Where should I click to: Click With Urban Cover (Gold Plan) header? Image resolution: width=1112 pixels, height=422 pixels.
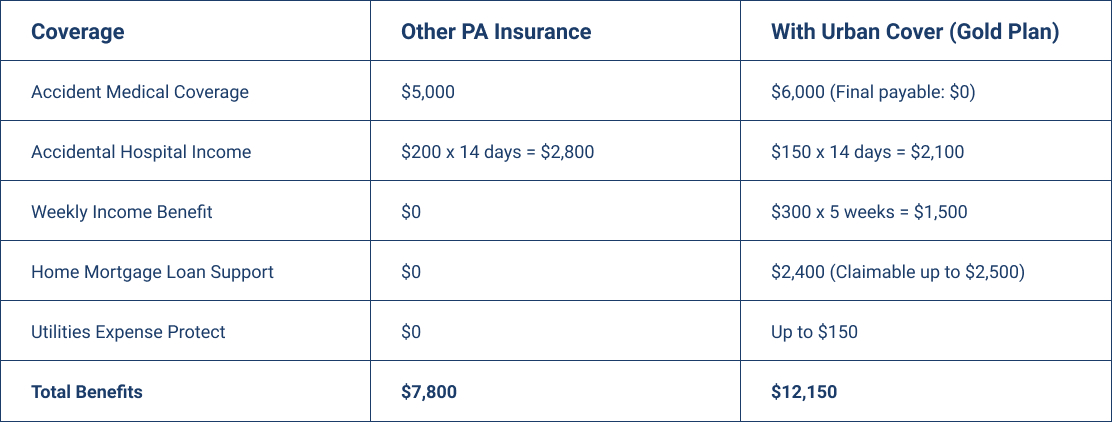click(915, 31)
